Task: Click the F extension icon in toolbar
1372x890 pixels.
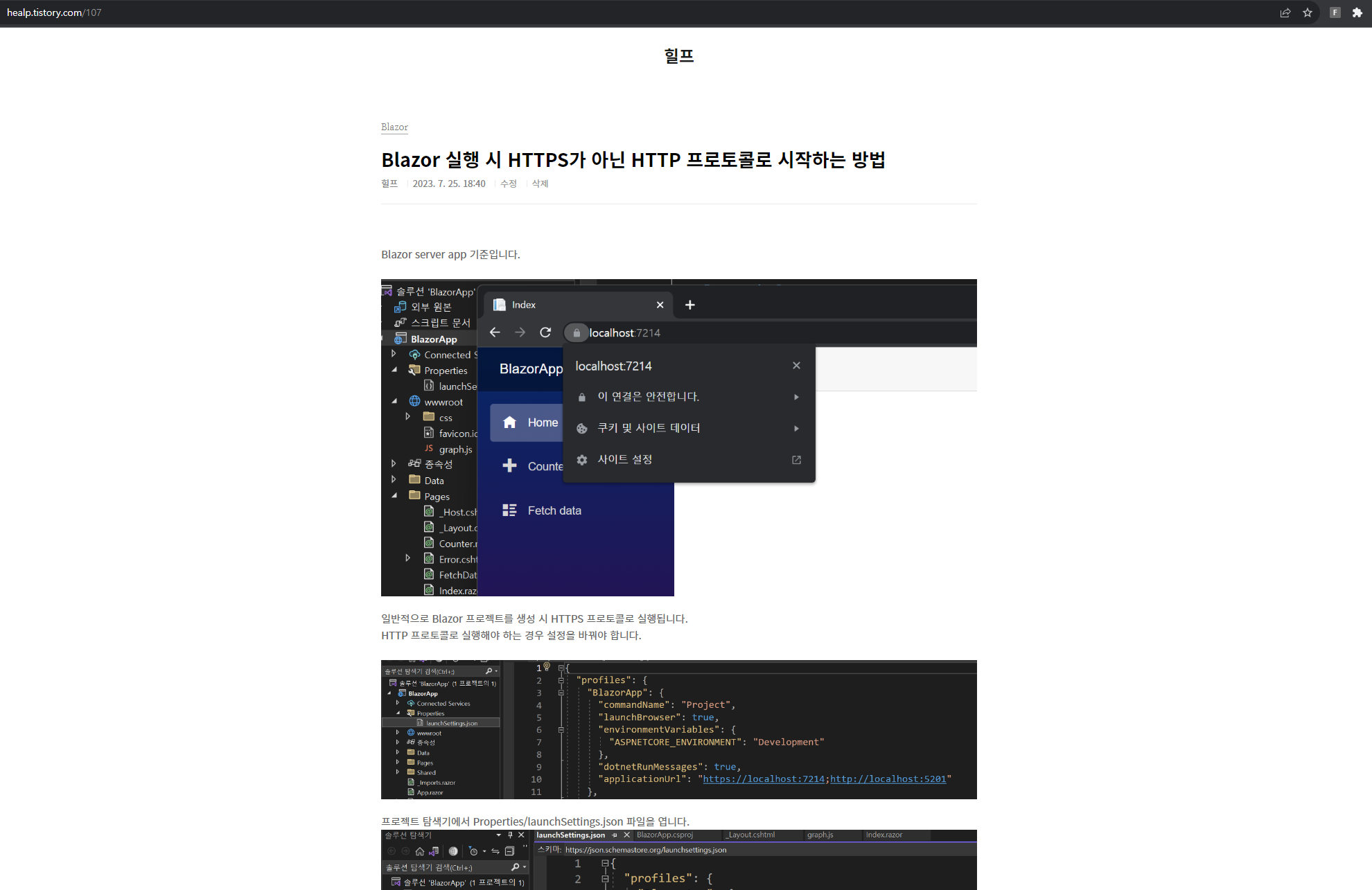Action: click(1335, 12)
